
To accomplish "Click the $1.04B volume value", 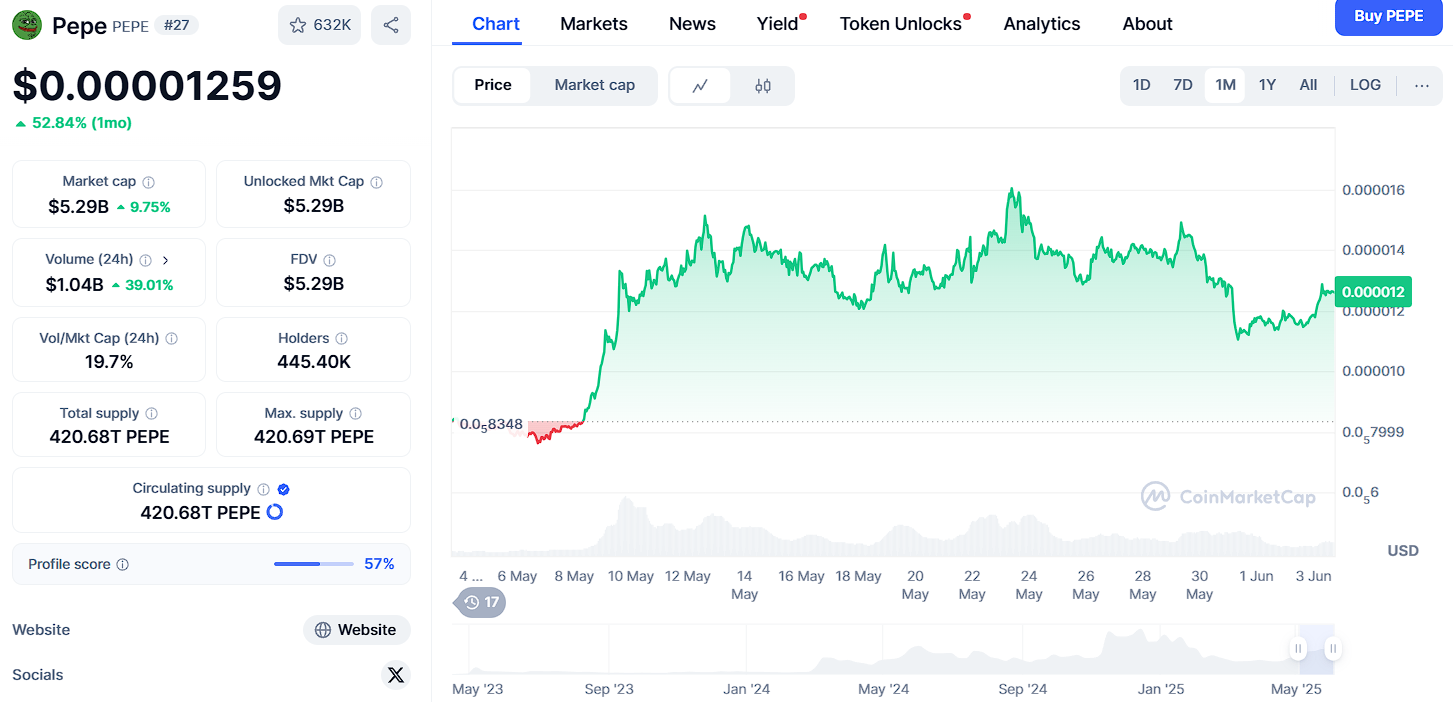I will [75, 285].
